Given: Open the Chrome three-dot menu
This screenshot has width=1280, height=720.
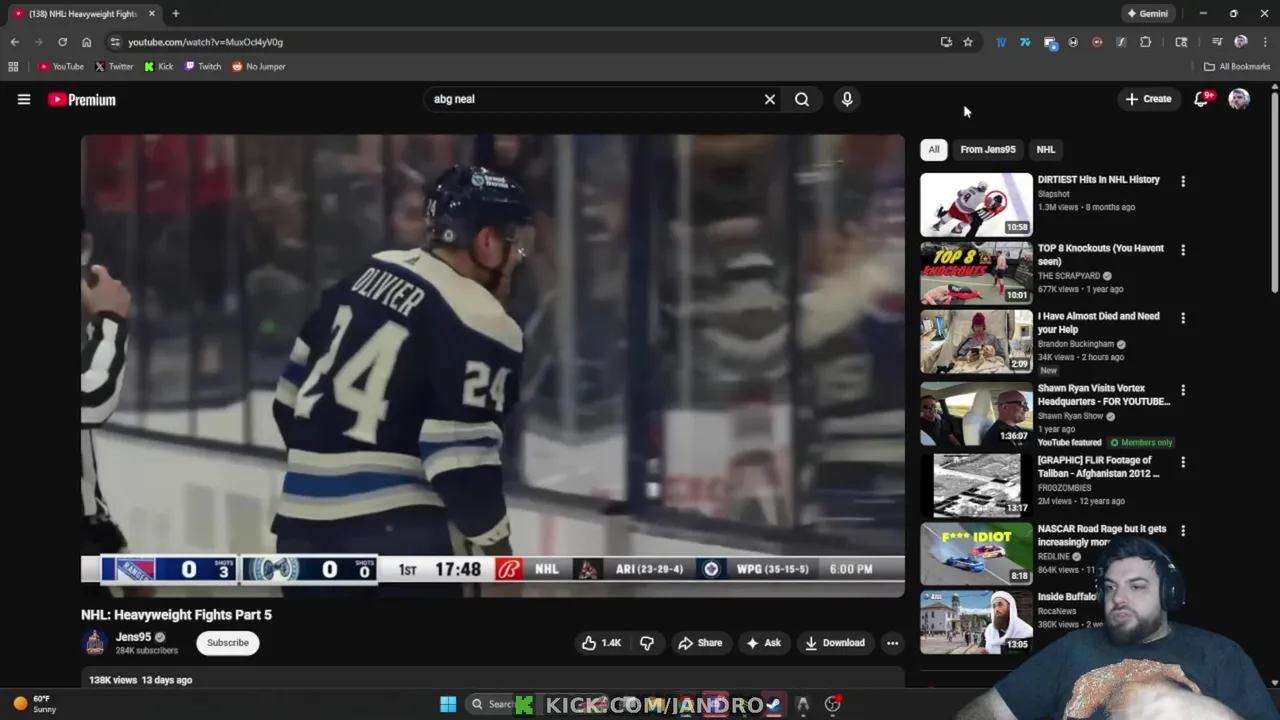Looking at the screenshot, I should (x=1265, y=42).
